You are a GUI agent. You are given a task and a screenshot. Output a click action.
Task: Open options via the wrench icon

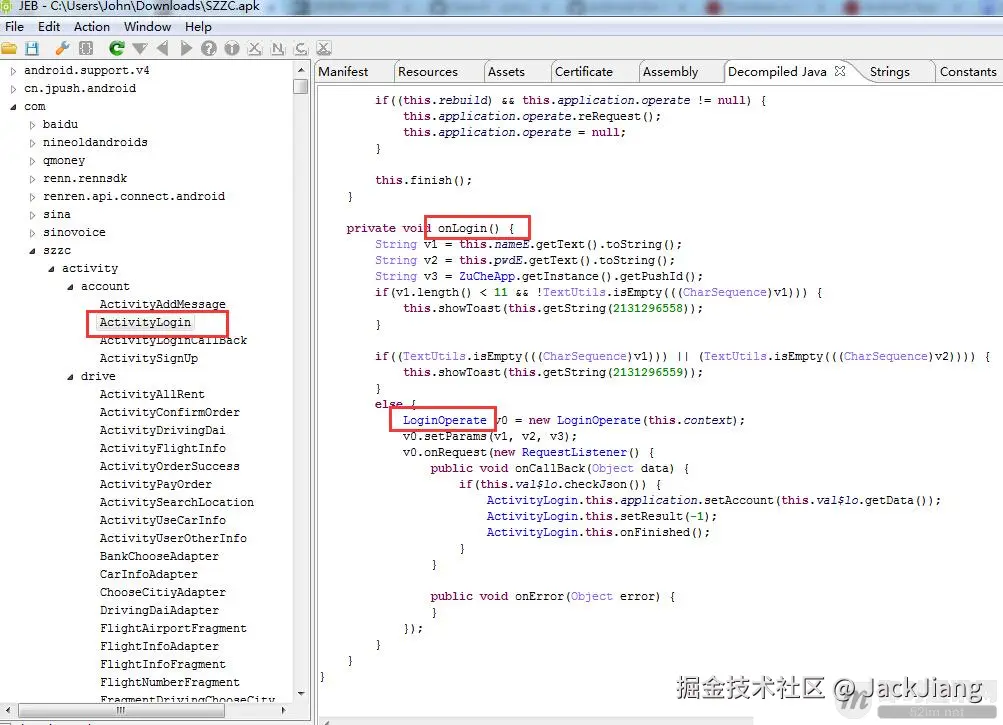(62, 49)
